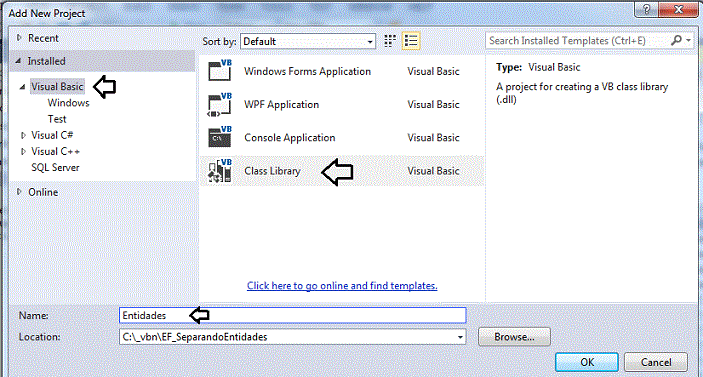The height and width of the screenshot is (377, 703).
Task: Open the Sort by Default dropdown
Action: 308,41
